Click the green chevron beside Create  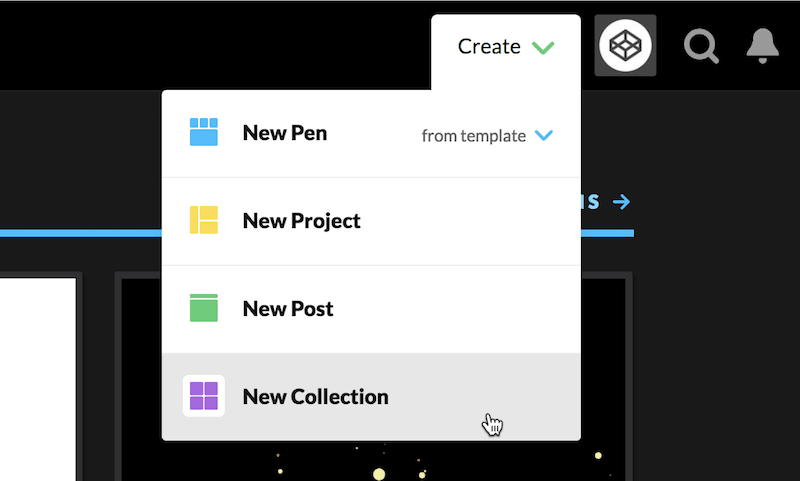click(x=543, y=47)
